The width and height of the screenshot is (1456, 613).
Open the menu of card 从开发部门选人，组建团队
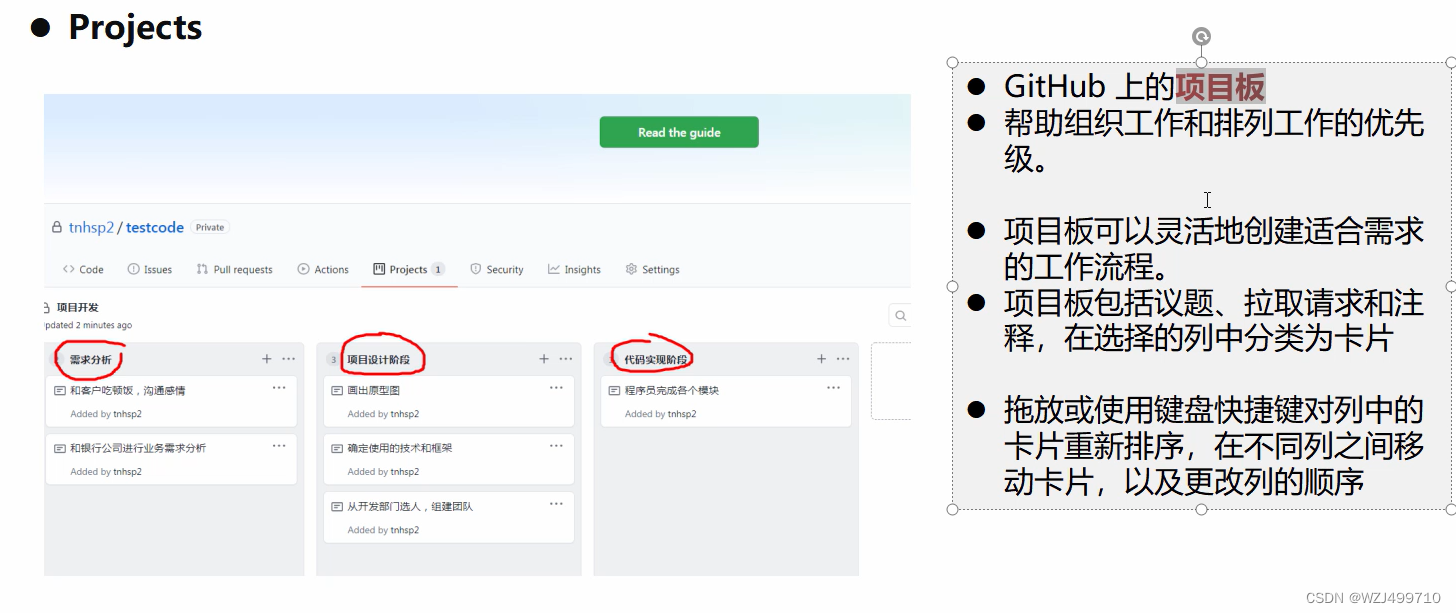[557, 504]
